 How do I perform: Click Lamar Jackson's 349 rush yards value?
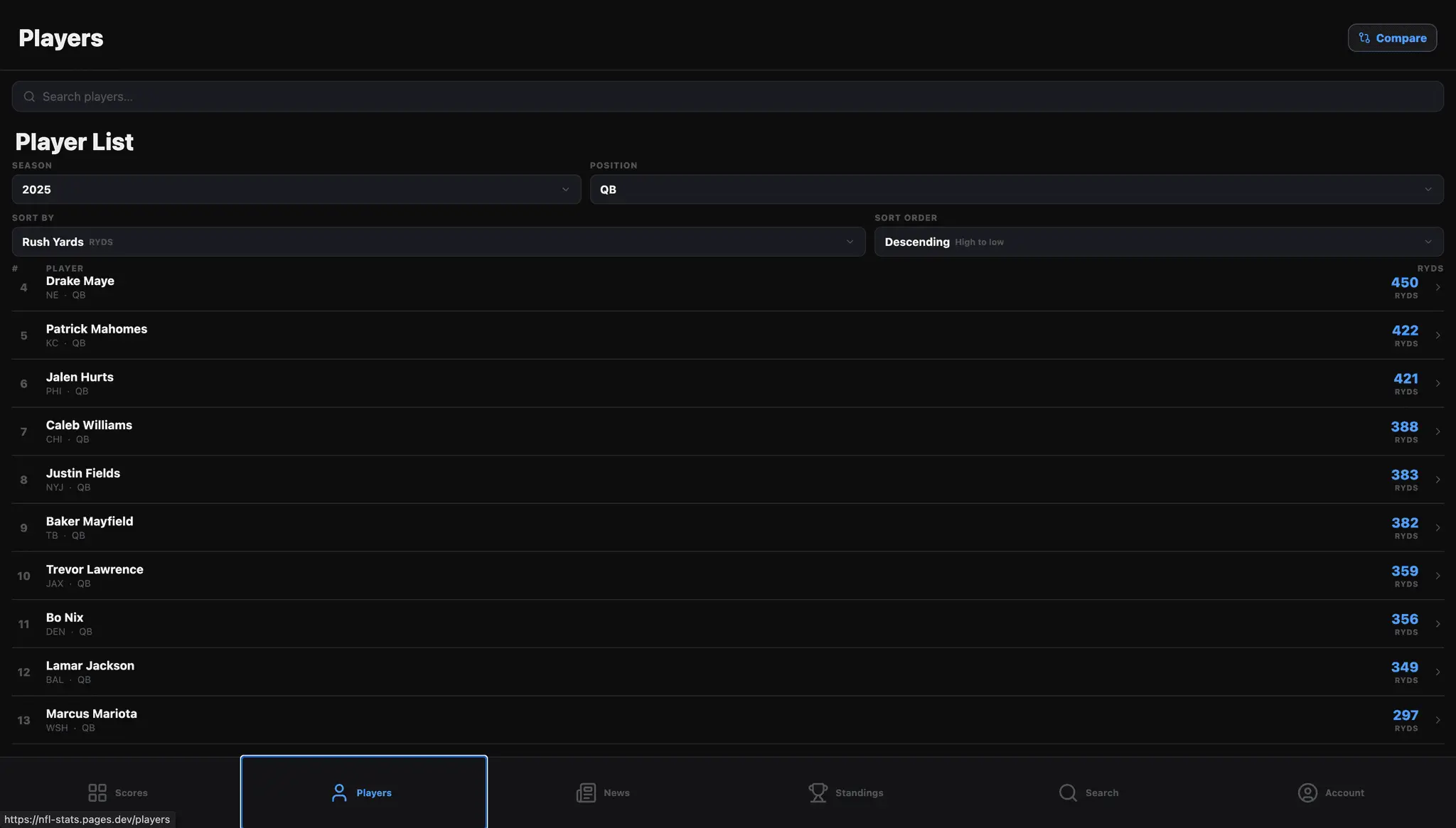(1405, 667)
